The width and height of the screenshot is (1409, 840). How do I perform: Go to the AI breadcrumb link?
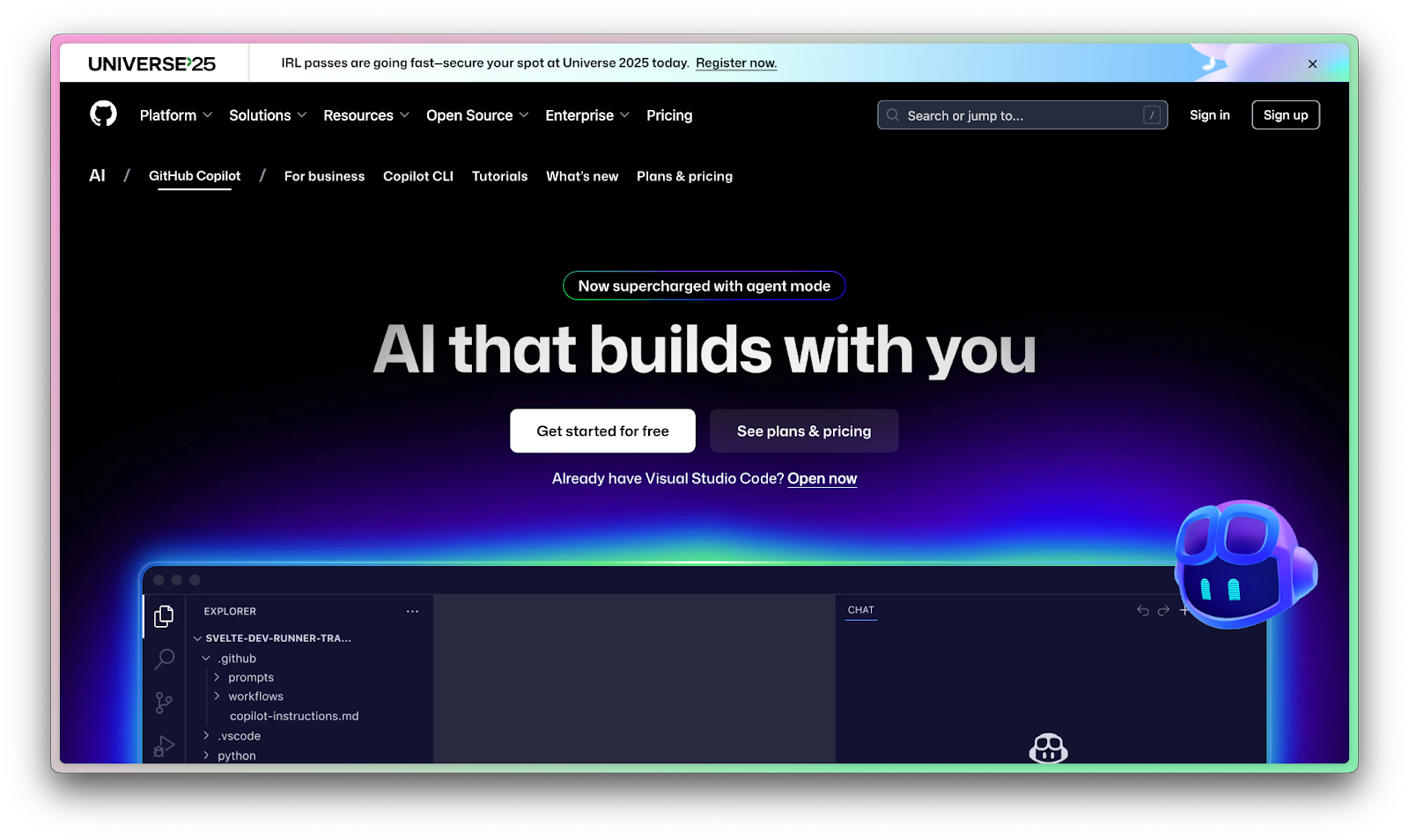pos(97,175)
